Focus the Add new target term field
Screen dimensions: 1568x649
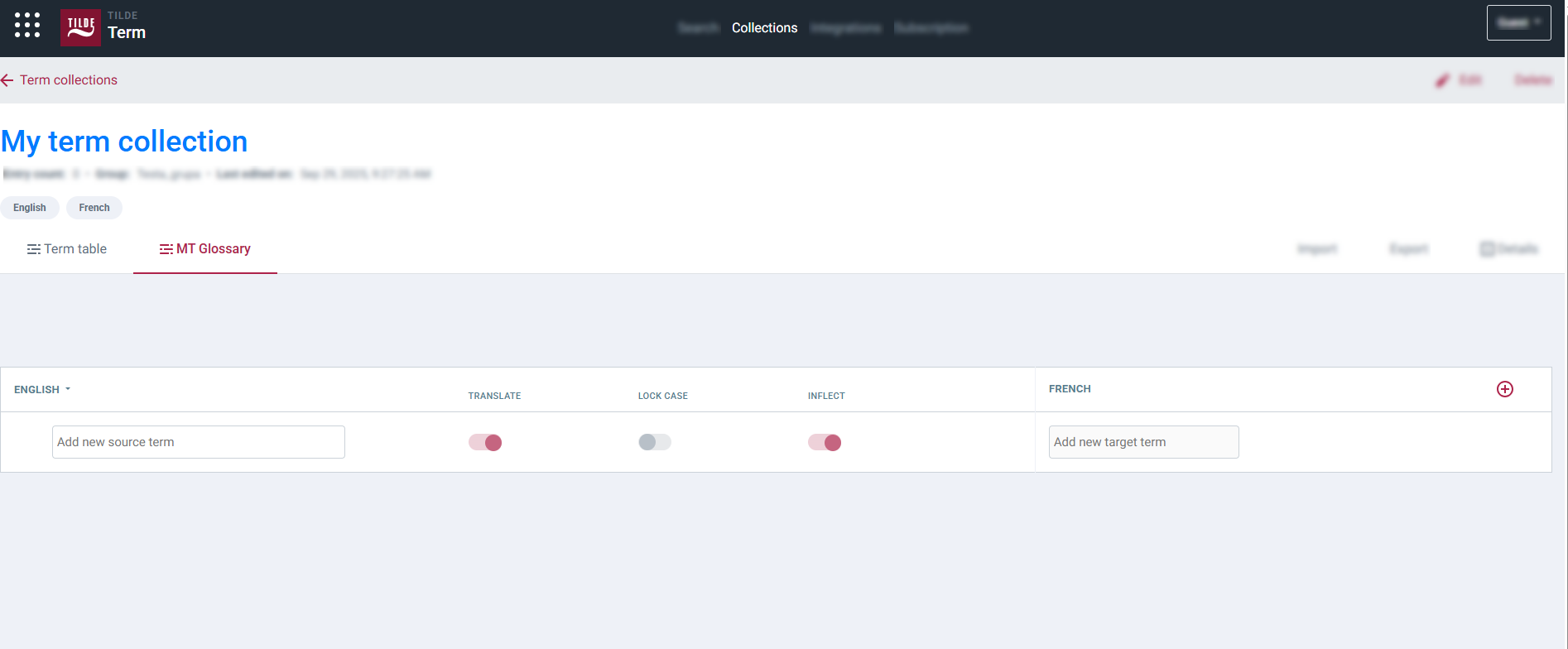[x=1143, y=442]
